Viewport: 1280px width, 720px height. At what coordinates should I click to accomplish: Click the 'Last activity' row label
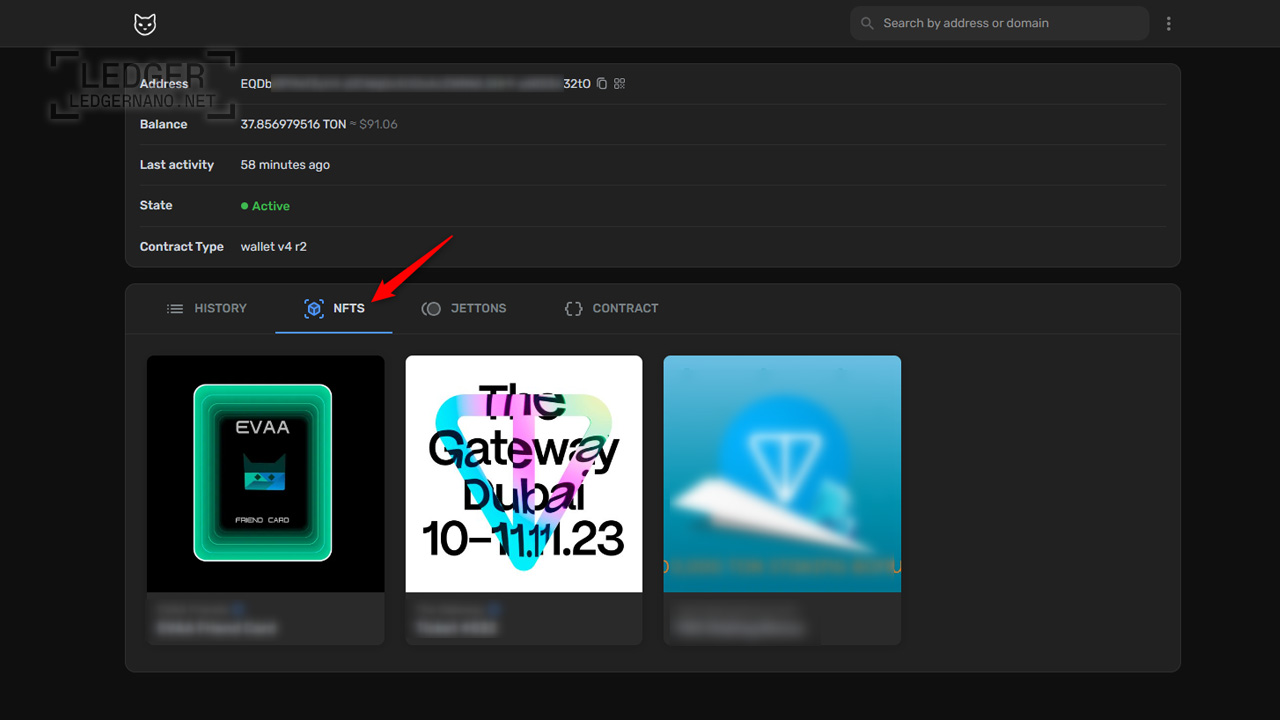coord(177,165)
